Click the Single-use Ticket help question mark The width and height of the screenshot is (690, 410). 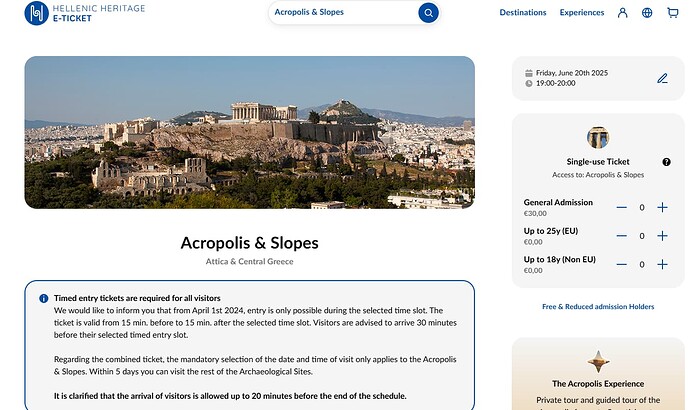click(666, 162)
